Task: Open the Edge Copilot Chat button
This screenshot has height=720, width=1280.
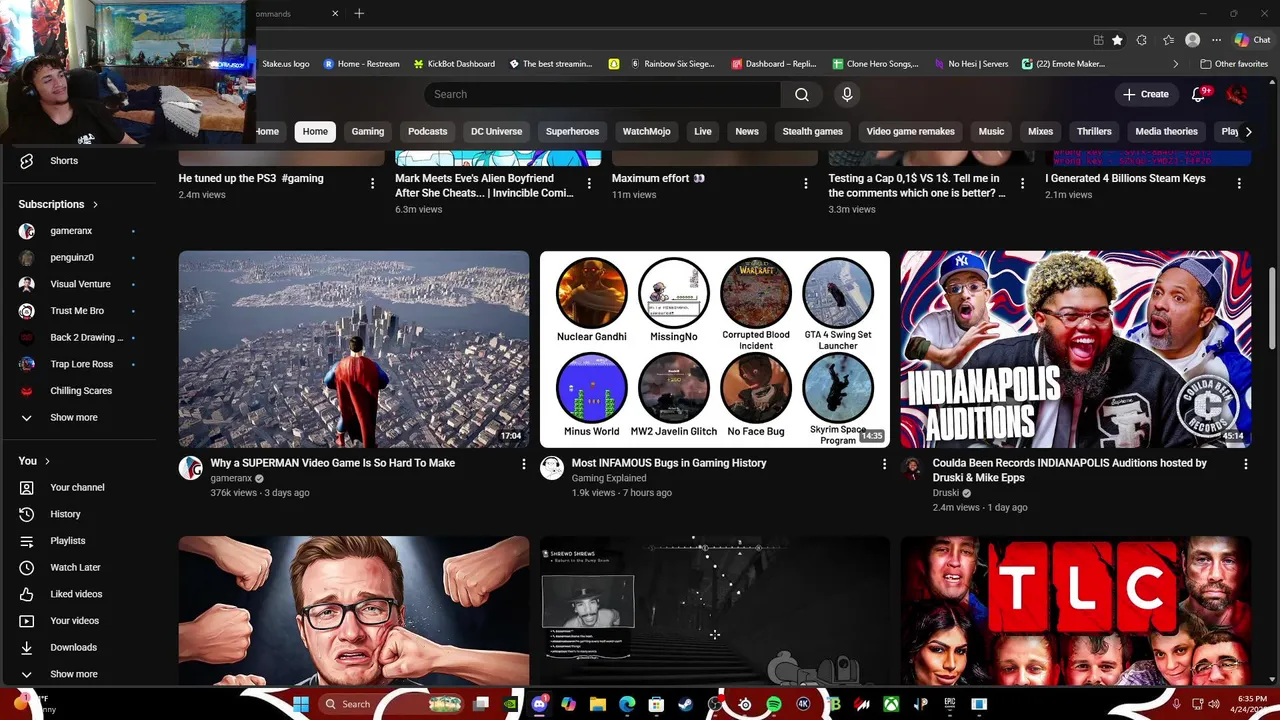Action: [x=1252, y=40]
